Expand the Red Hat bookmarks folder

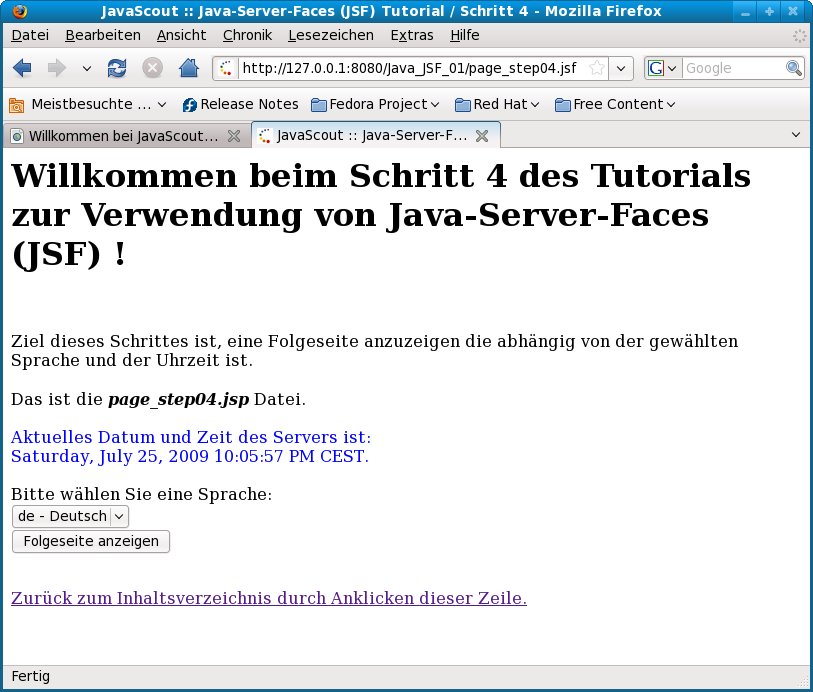(497, 104)
